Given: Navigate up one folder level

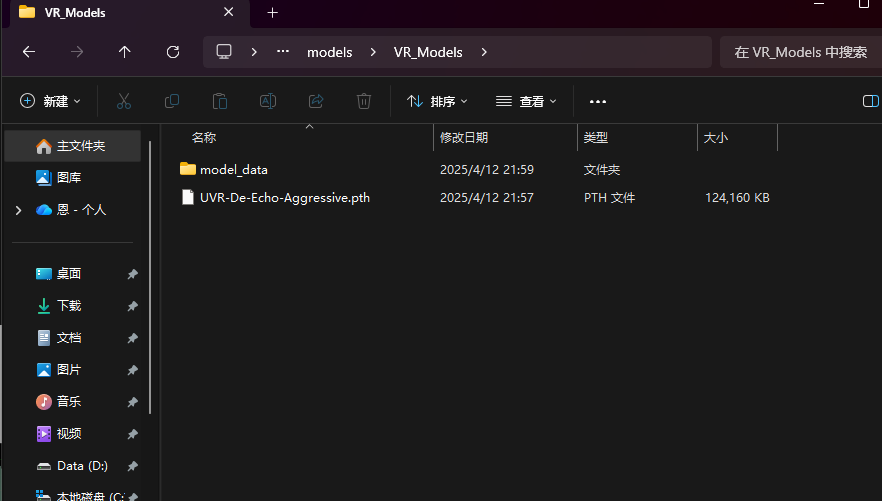Looking at the screenshot, I should tap(124, 52).
